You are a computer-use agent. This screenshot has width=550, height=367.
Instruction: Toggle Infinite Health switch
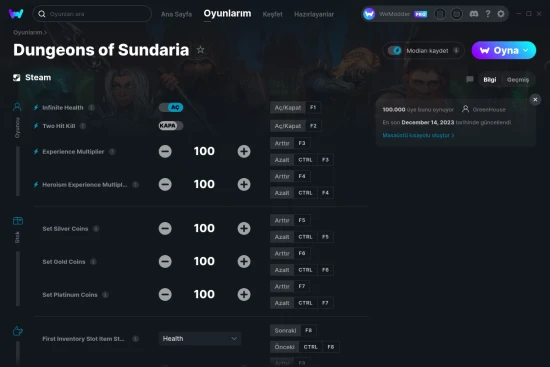click(171, 107)
